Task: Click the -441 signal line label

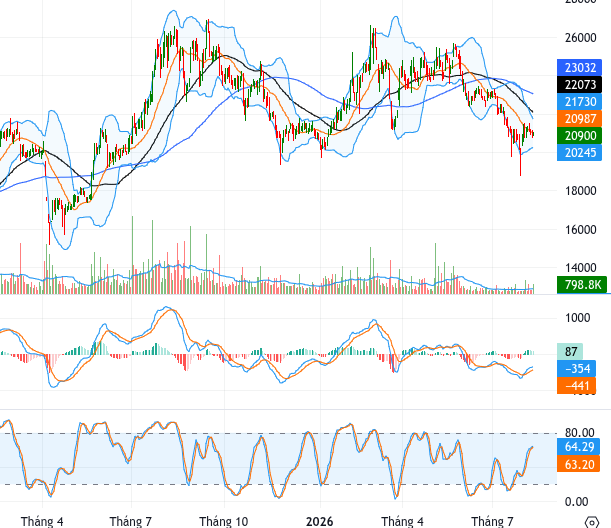Action: [576, 386]
